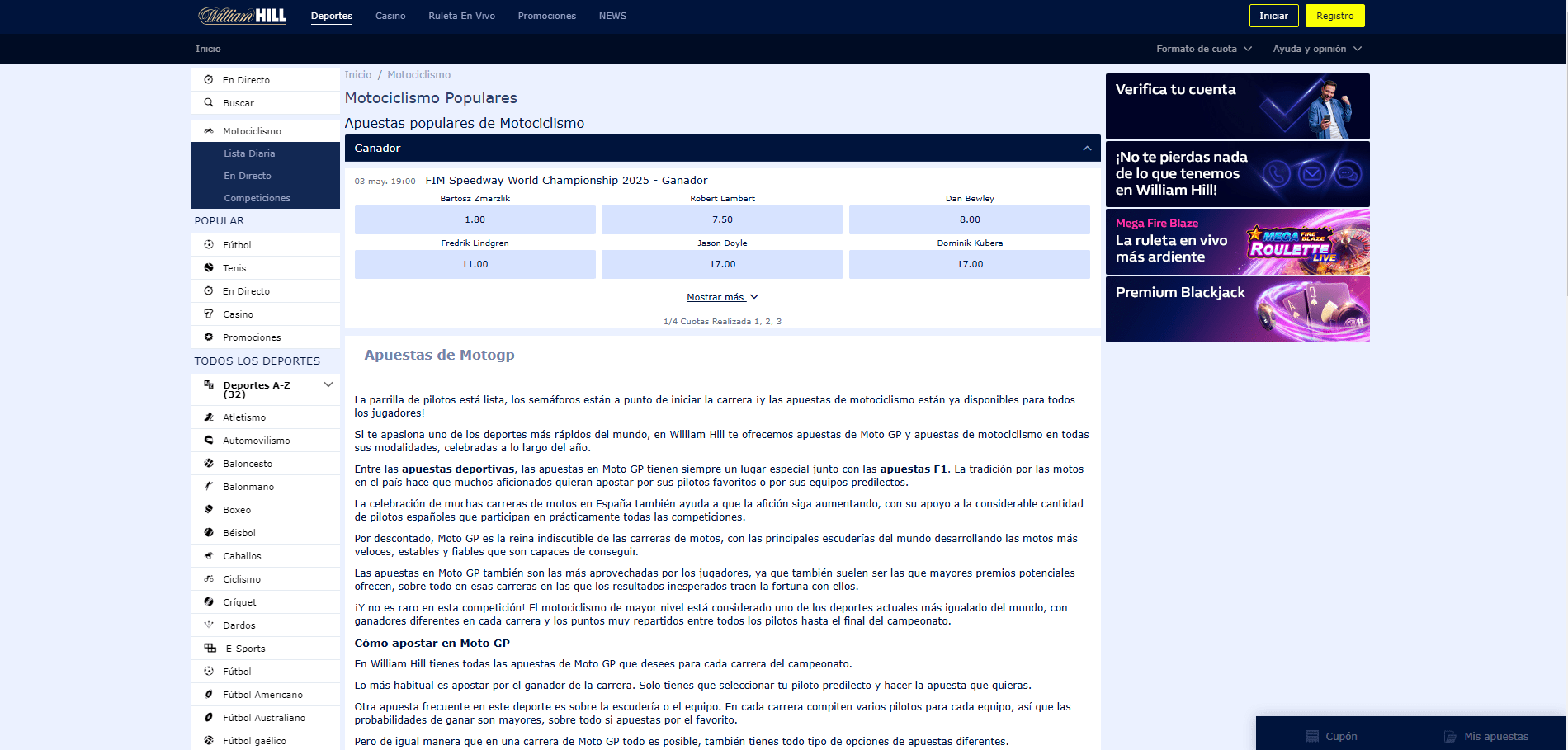Click the Fútbol ball icon under Popular

tap(209, 245)
